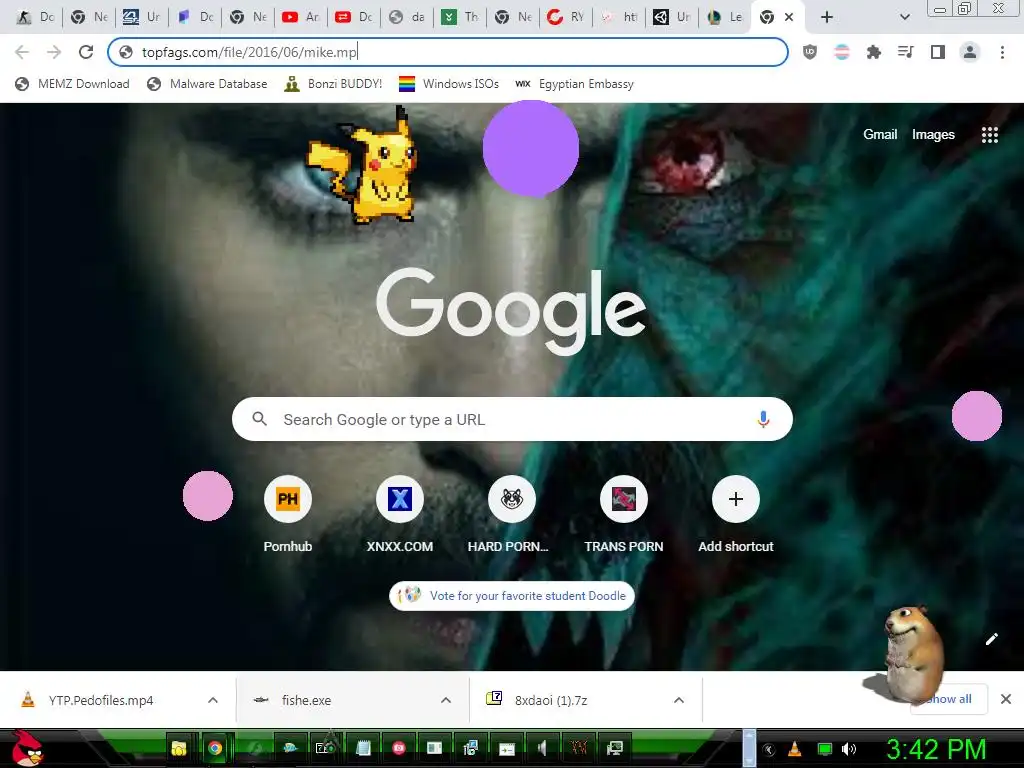The width and height of the screenshot is (1024, 768).
Task: Open the uBlock shield extension icon
Action: (x=810, y=52)
